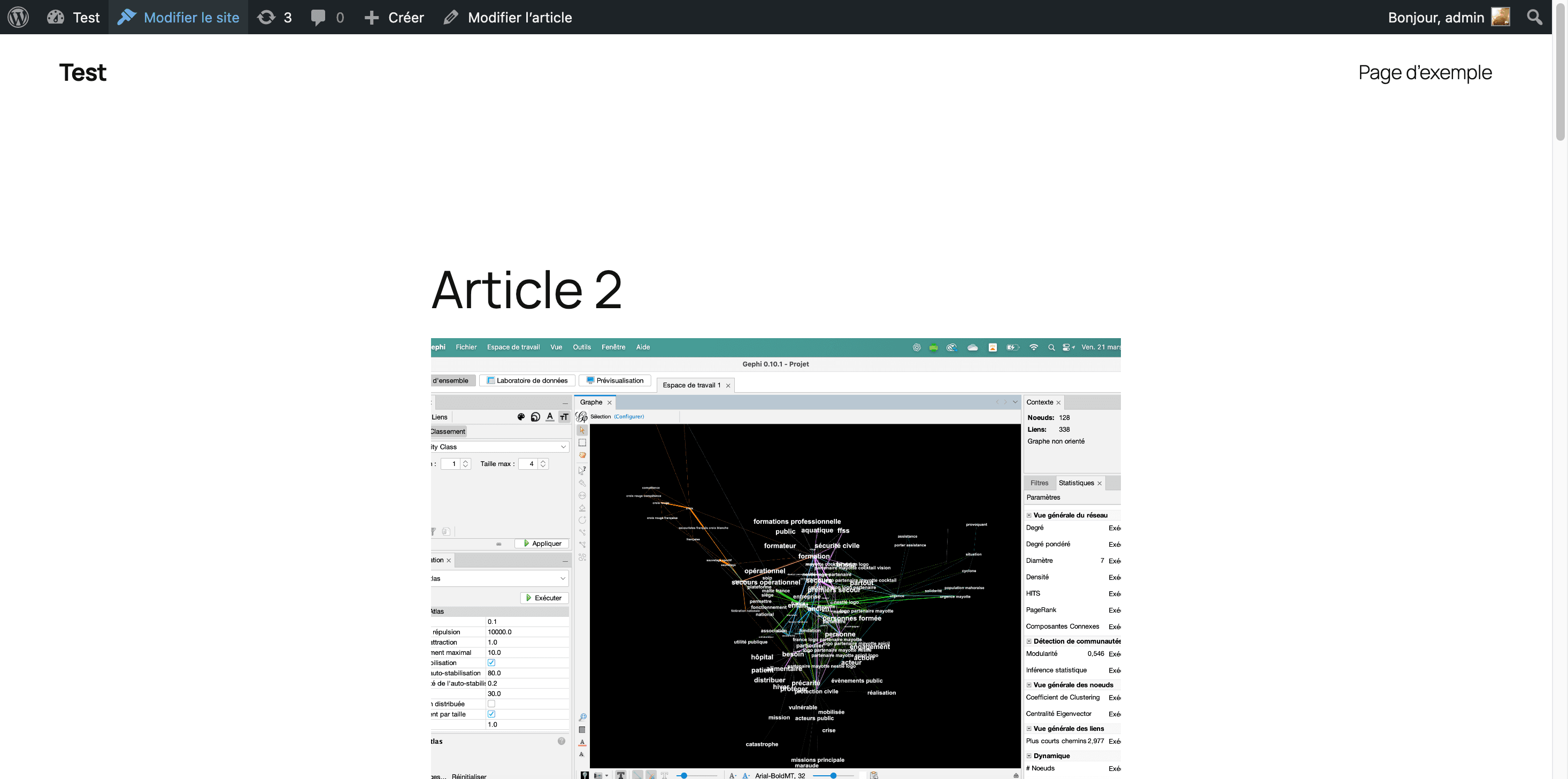This screenshot has height=779, width=1568.
Task: Click the macOS Wi-Fi icon in Gephi menu bar
Action: click(1034, 347)
